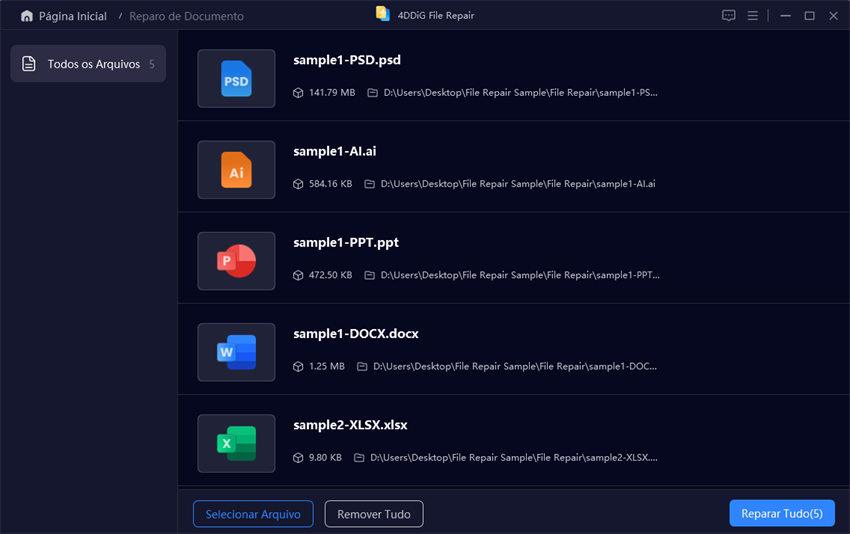This screenshot has width=850, height=534.
Task: Click folder icon for sample1-PSD.psd path
Action: pos(372,93)
